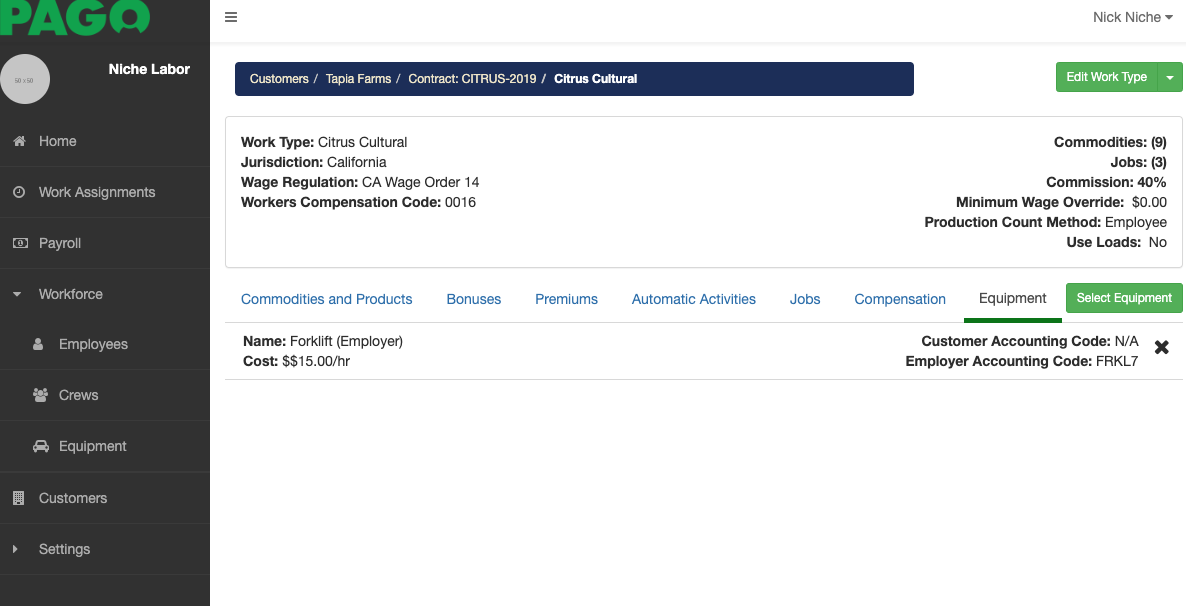Open the Nick Niche account dropdown
This screenshot has height=606, width=1186.
click(x=1131, y=17)
